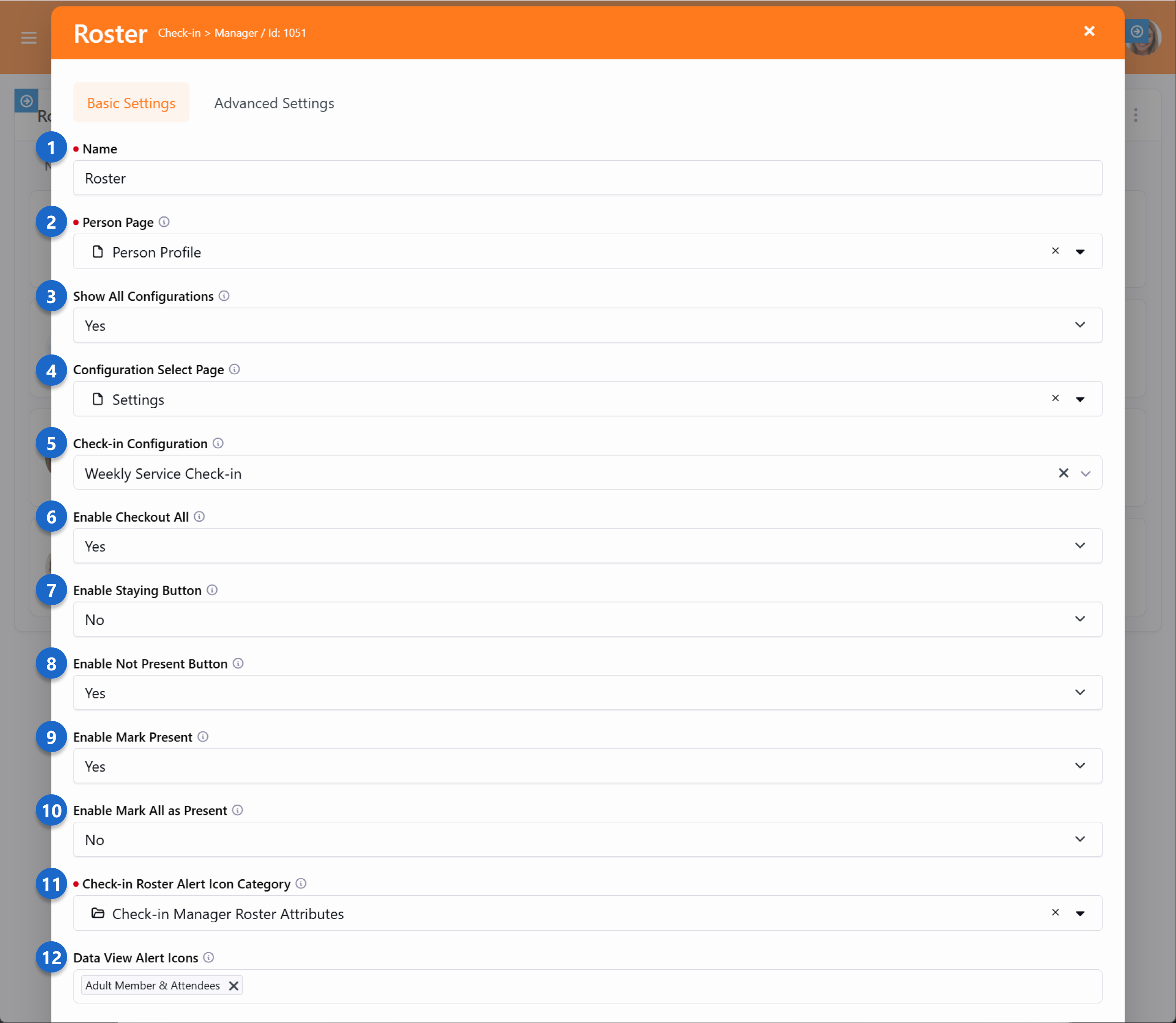
Task: Select the Basic Settings tab
Action: pyautogui.click(x=131, y=103)
